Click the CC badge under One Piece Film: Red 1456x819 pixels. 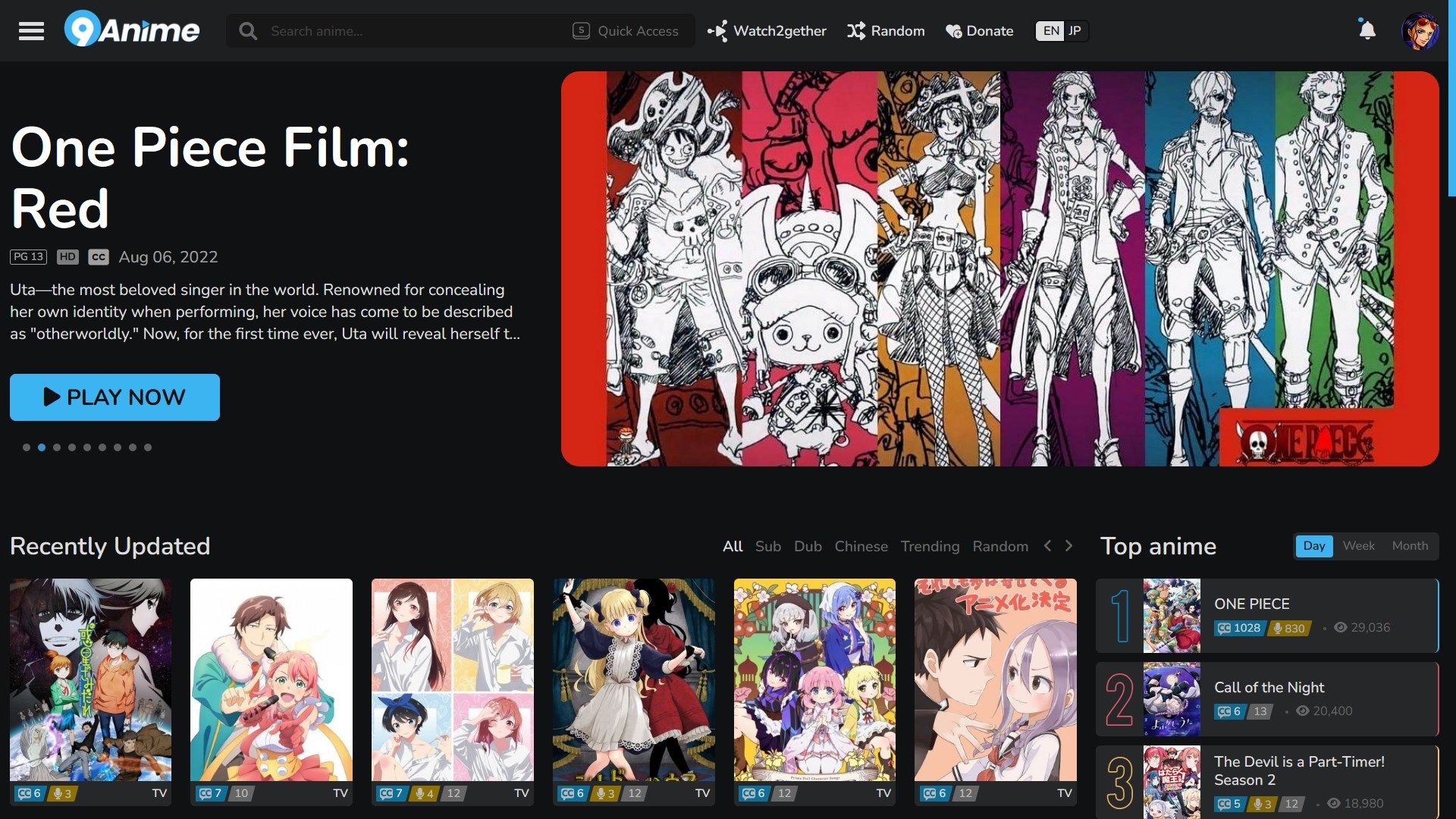tap(99, 257)
